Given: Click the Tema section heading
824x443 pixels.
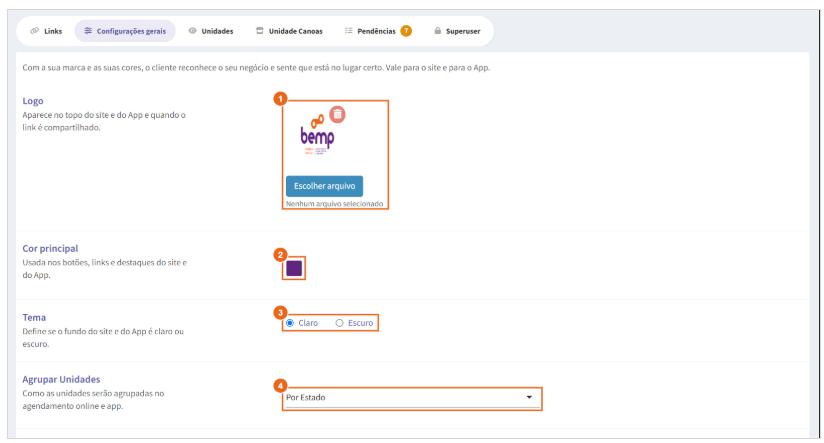Looking at the screenshot, I should pyautogui.click(x=34, y=317).
